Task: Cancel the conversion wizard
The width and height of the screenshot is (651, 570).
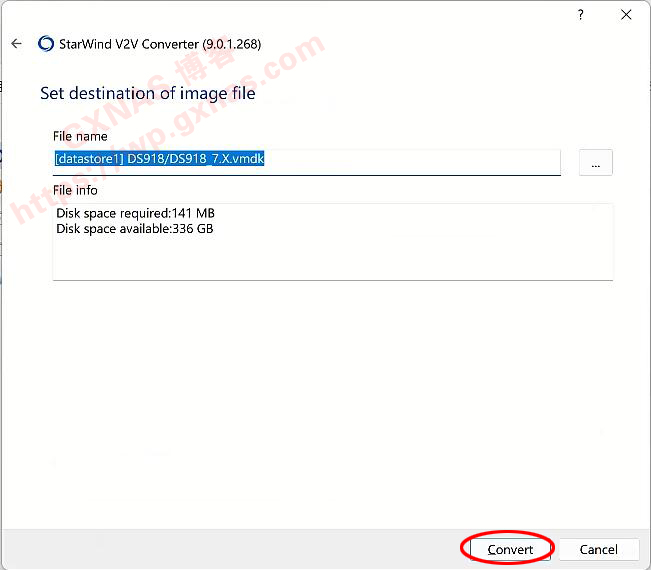Action: point(598,549)
